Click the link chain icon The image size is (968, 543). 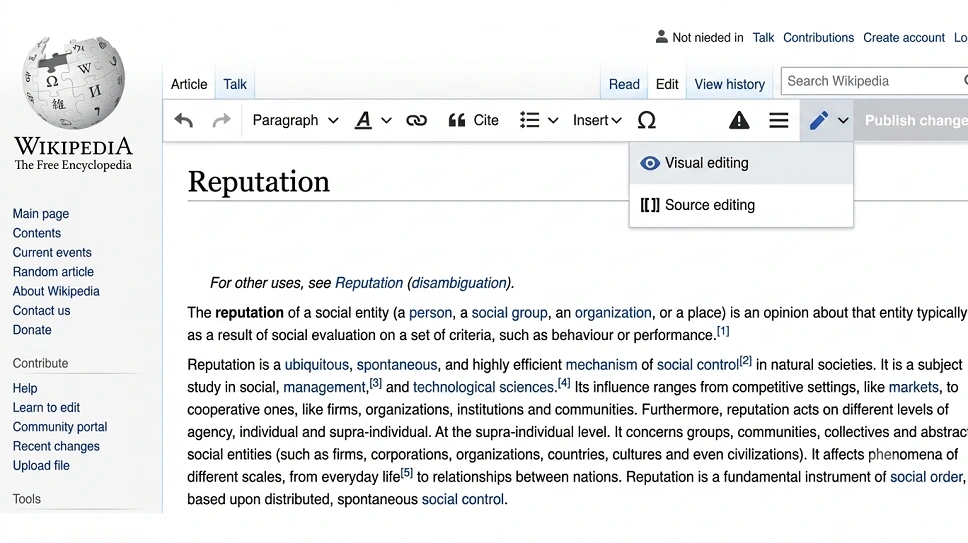416,120
